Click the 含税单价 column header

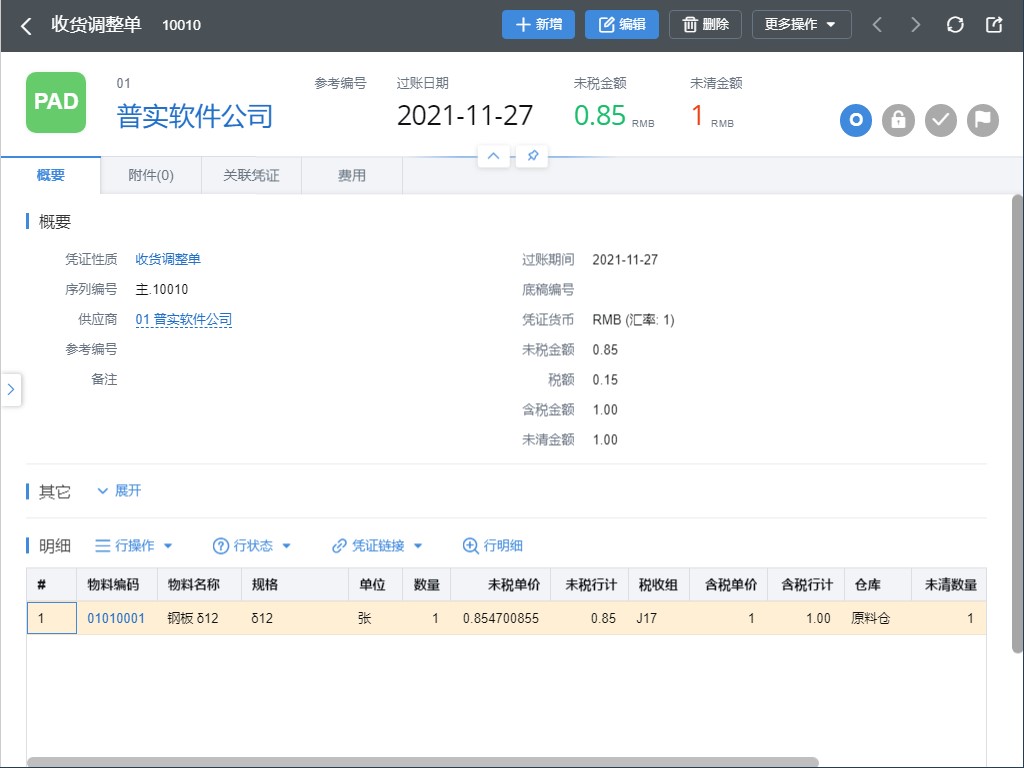click(729, 584)
